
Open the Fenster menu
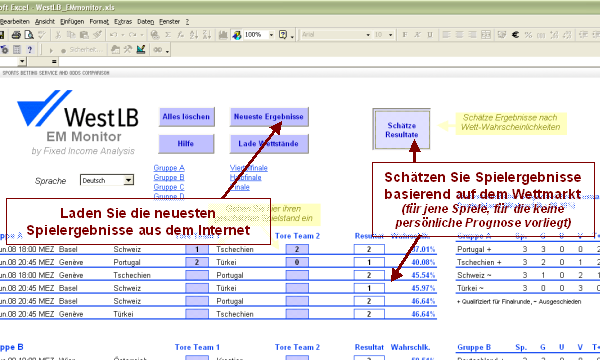click(170, 22)
